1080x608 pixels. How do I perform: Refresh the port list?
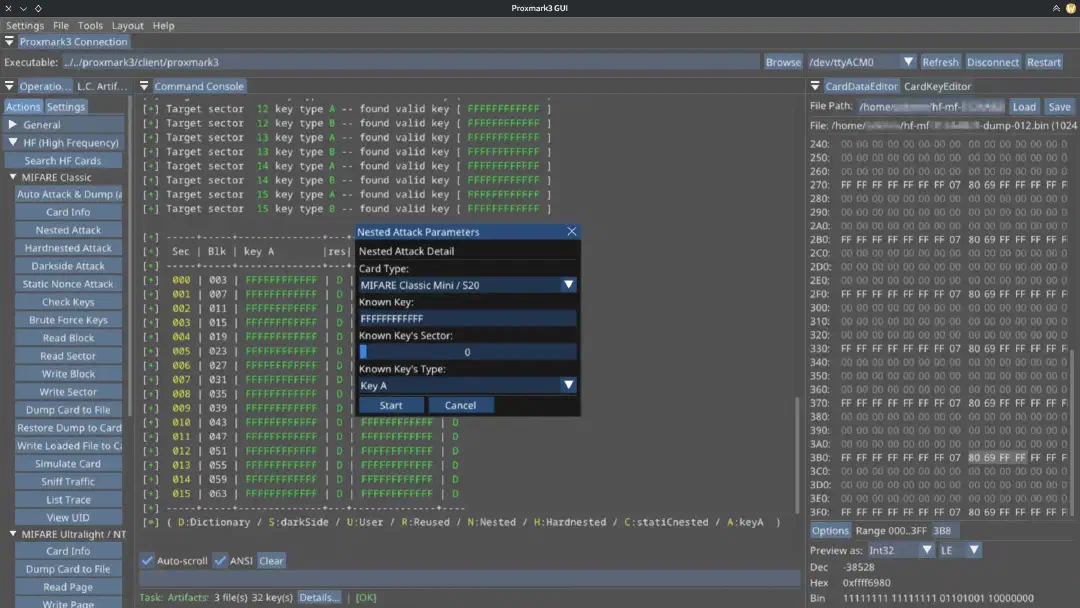[940, 62]
